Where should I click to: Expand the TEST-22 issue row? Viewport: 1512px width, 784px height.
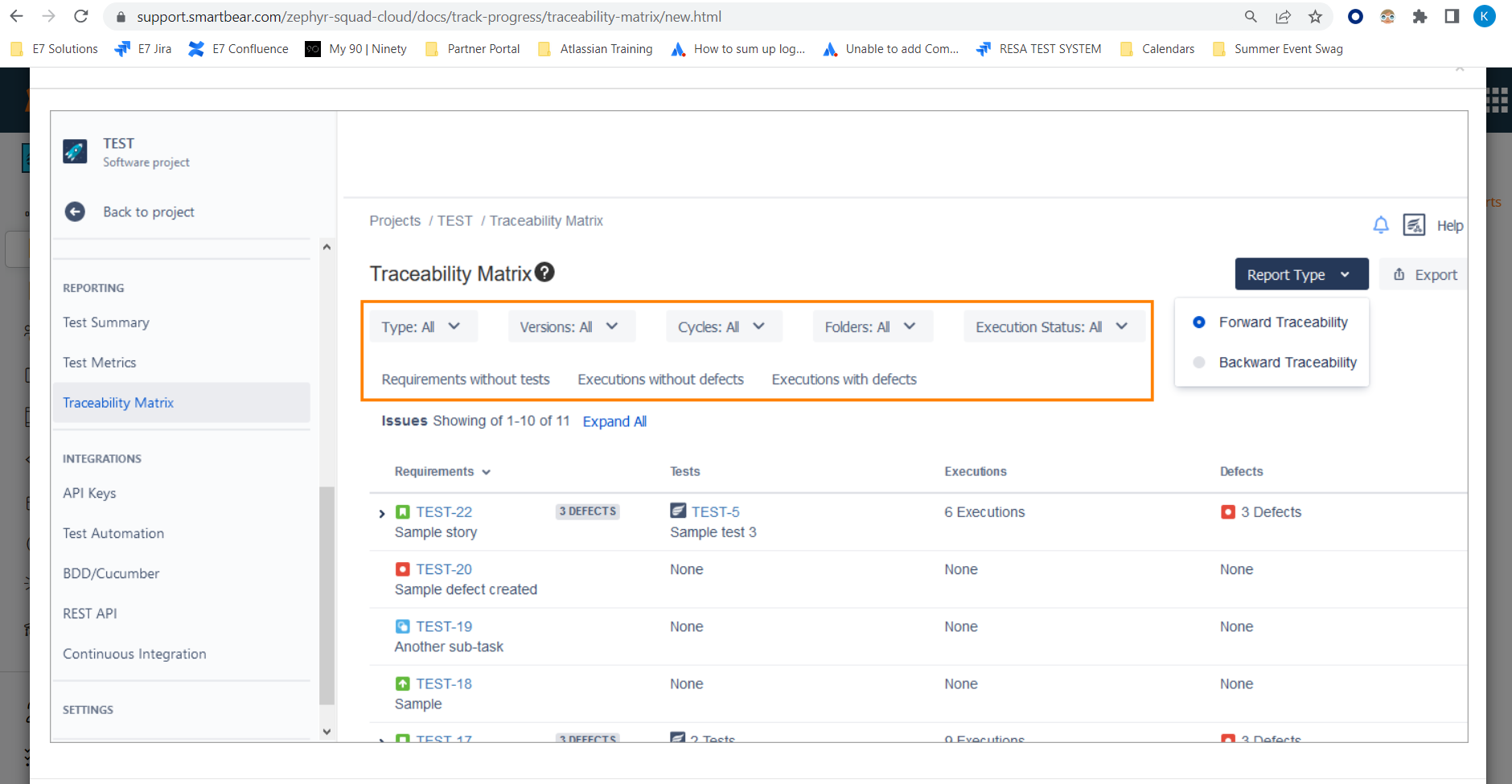pos(380,511)
